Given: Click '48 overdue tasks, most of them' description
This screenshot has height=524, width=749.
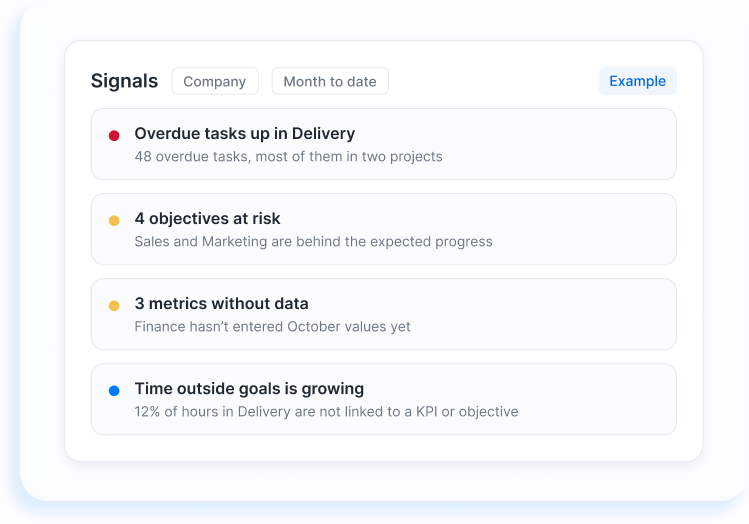Looking at the screenshot, I should (x=289, y=157).
